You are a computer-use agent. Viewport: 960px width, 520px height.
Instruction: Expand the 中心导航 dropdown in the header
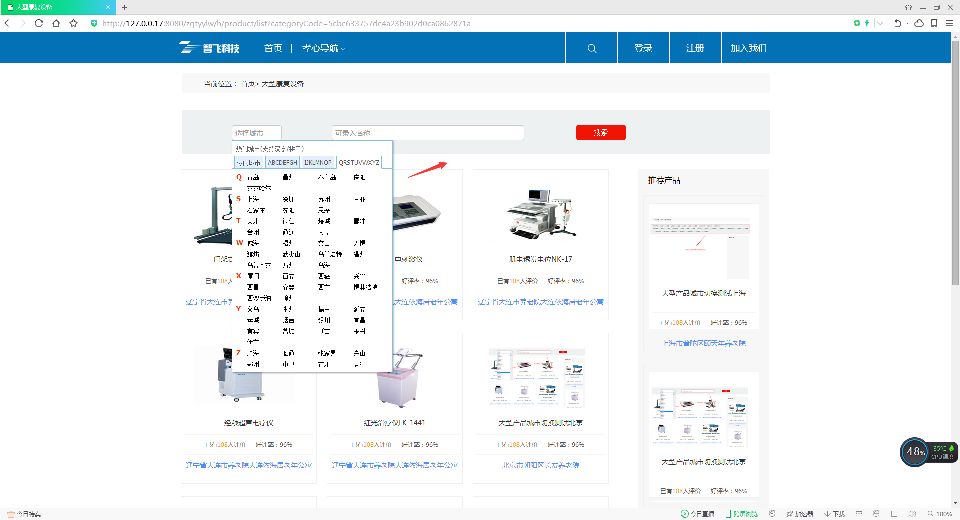(324, 48)
